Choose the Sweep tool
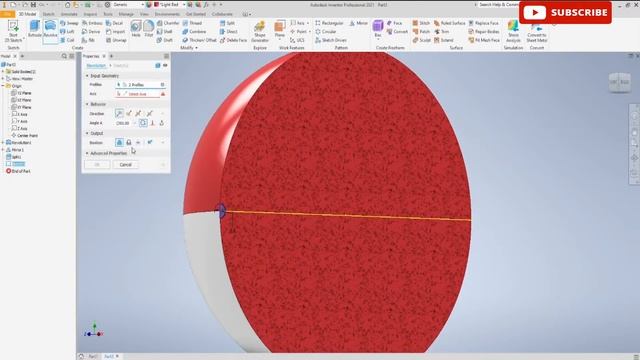This screenshot has width=640, height=360. coord(69,23)
